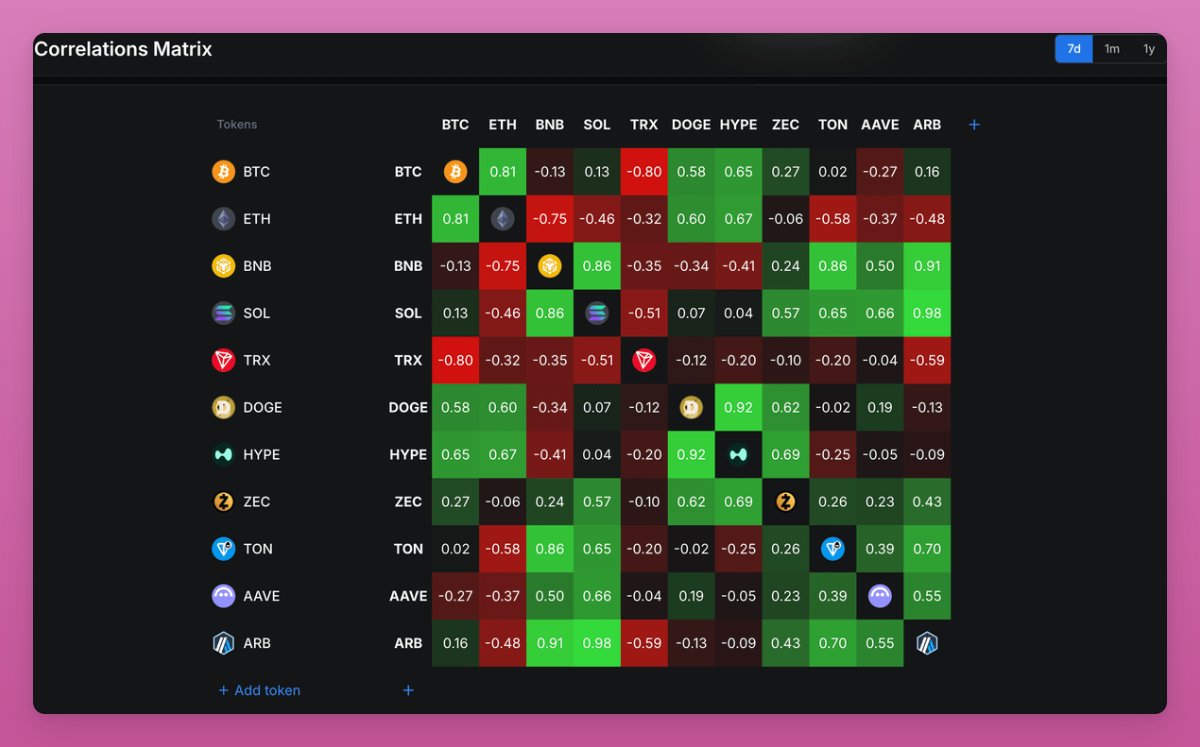Click the ARB column header

click(927, 125)
